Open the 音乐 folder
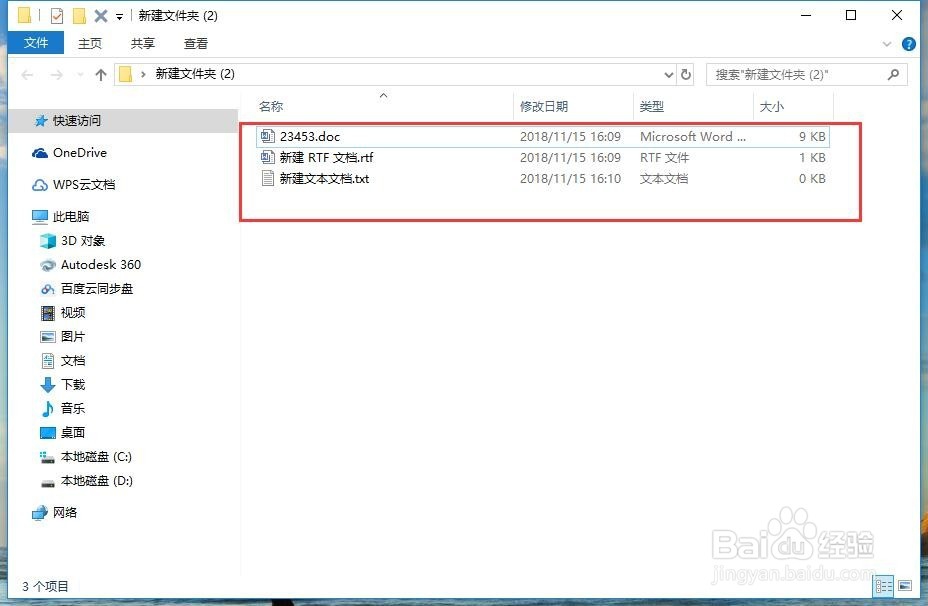This screenshot has height=606, width=928. 73,408
